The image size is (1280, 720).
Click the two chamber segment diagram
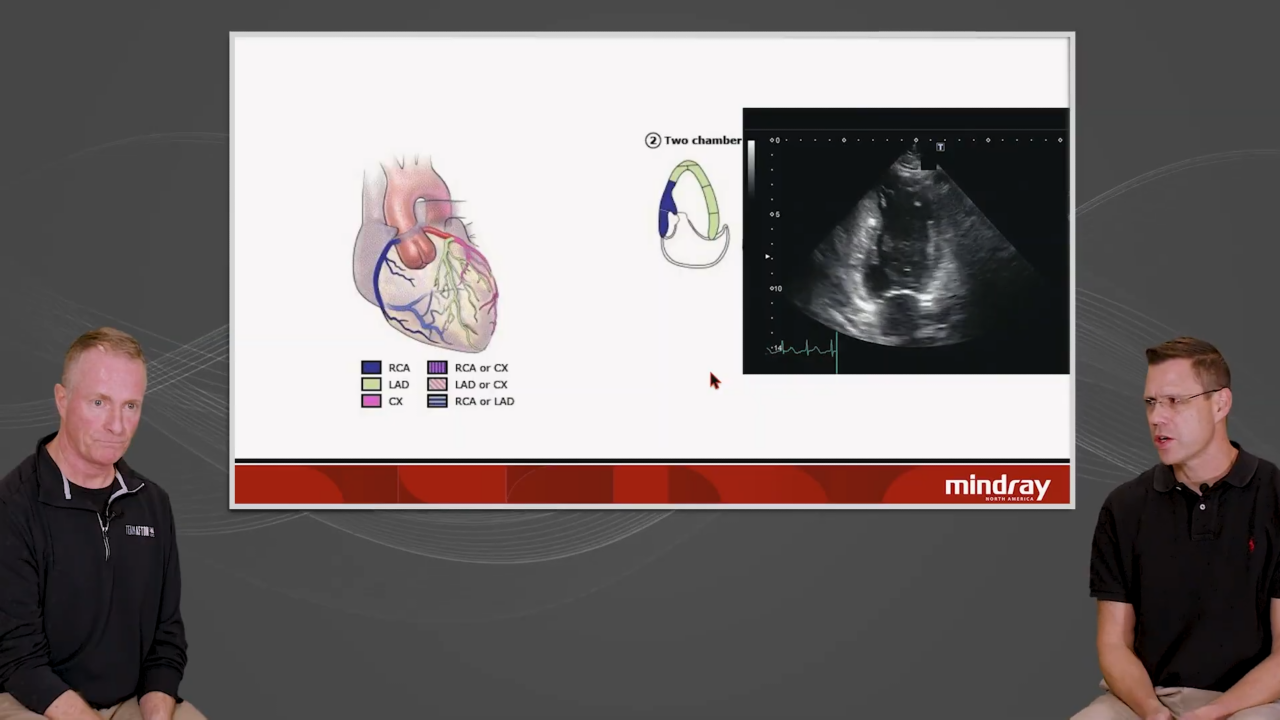coord(693,213)
